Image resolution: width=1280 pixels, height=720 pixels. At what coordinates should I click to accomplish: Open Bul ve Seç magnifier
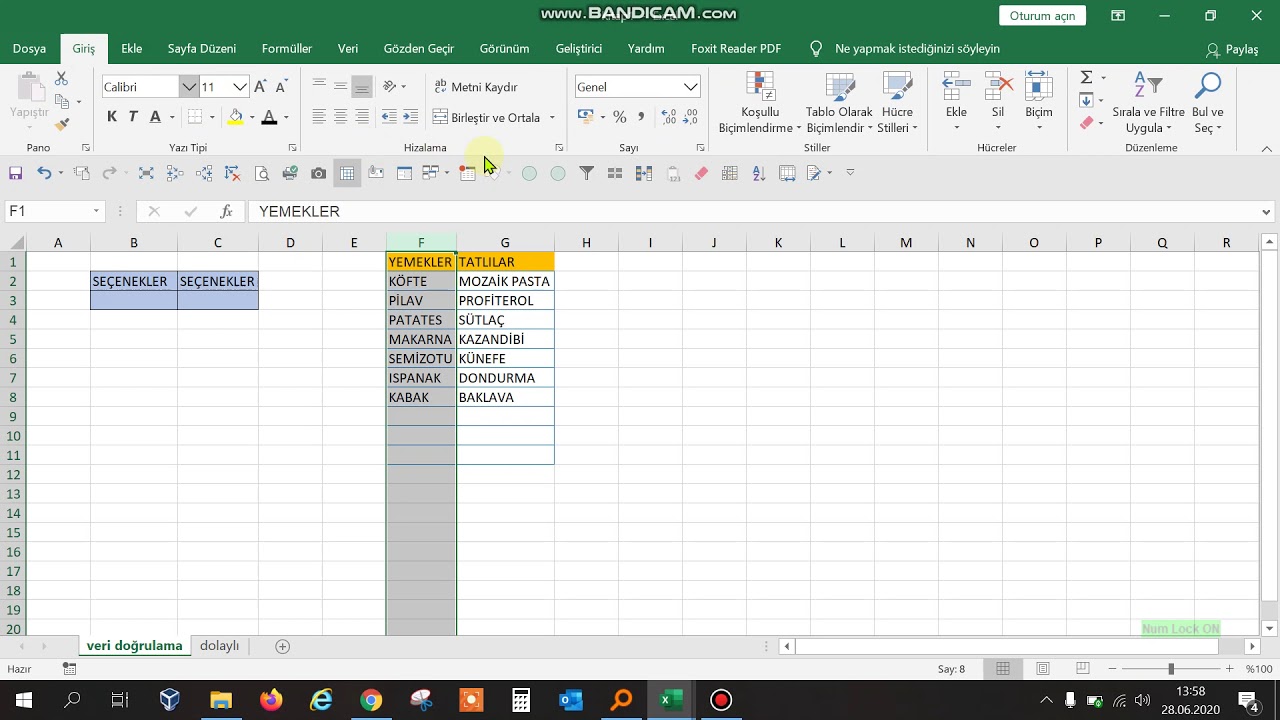coord(1208,102)
